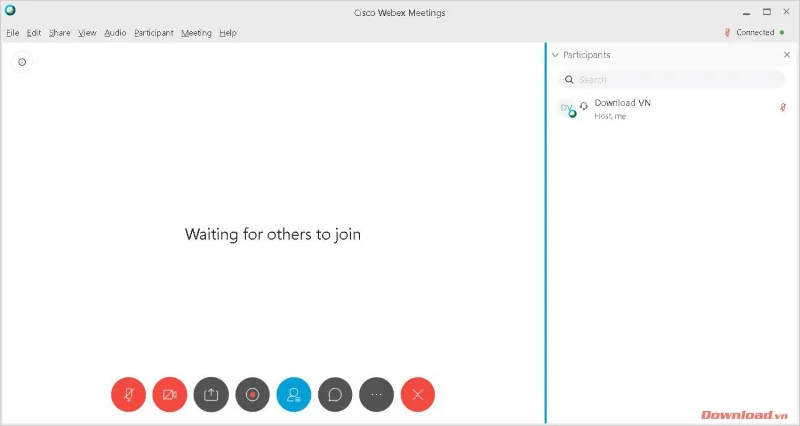Click the DV avatar of Download VN
800x426 pixels.
pyautogui.click(x=567, y=108)
